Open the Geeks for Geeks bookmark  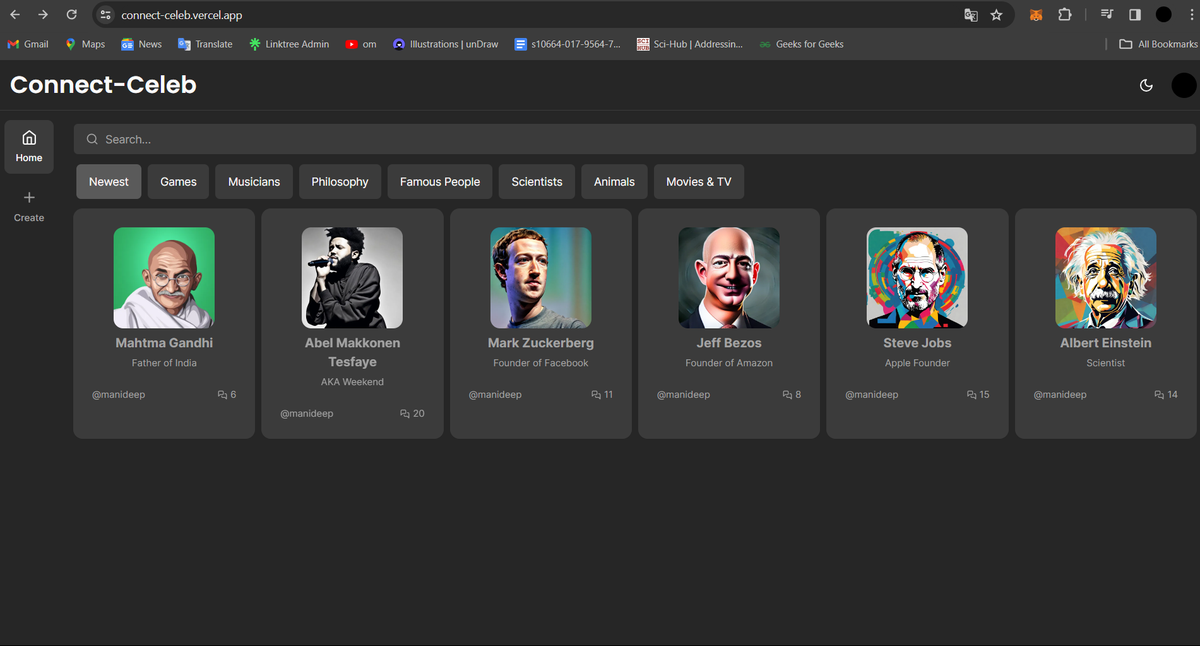click(x=801, y=44)
